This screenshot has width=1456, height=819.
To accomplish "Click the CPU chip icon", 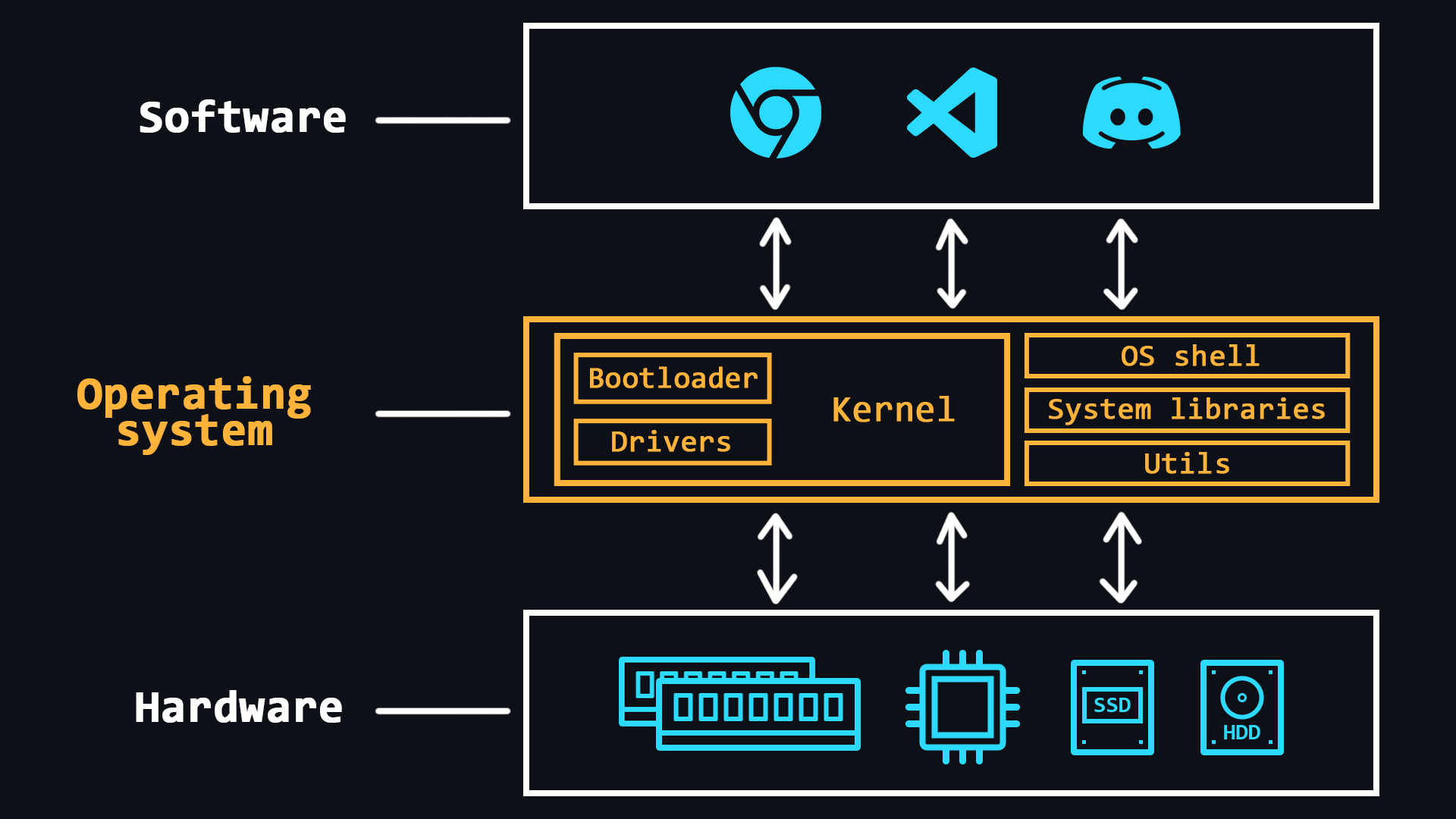I will coord(962,707).
